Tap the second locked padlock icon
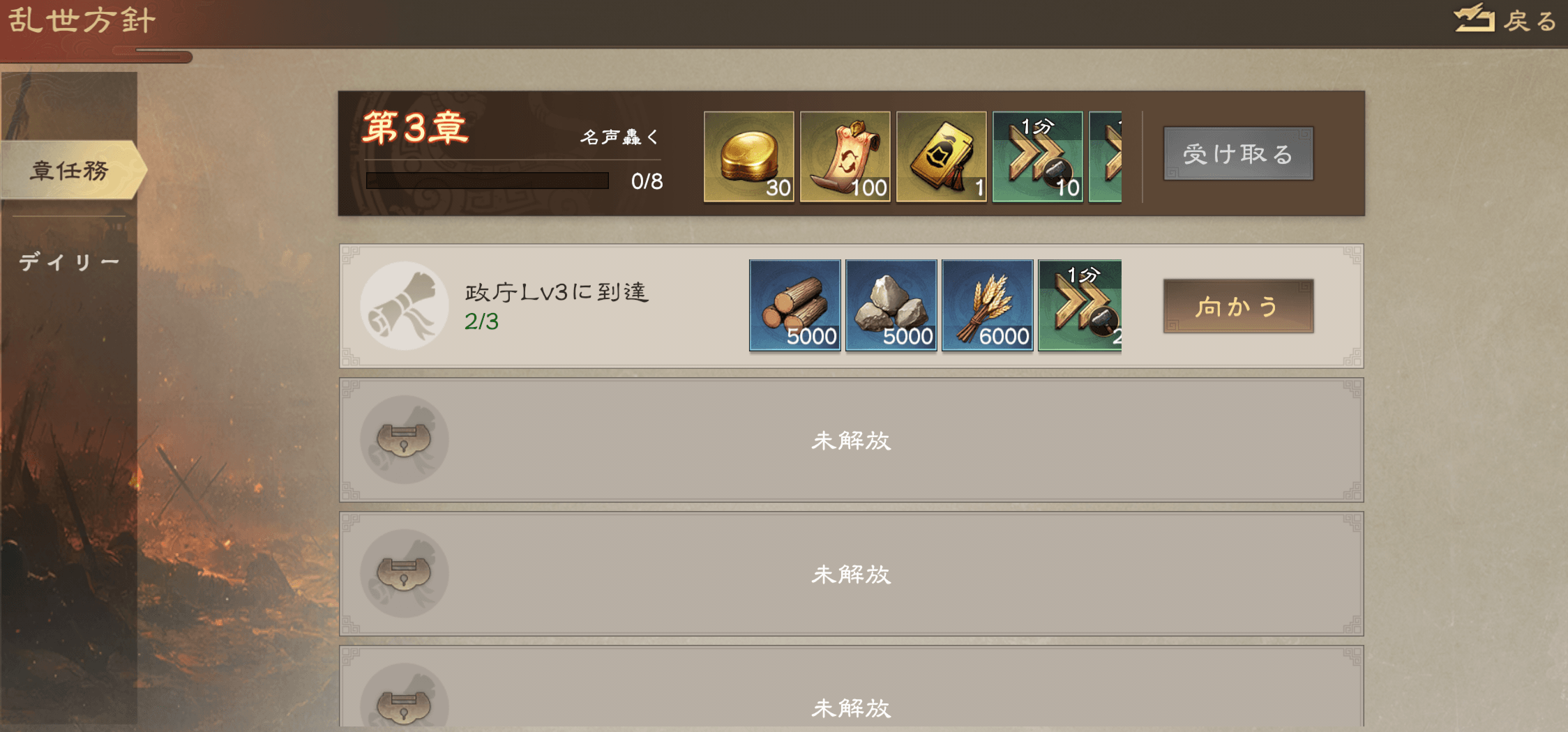Viewport: 1568px width, 732px height. (x=404, y=574)
